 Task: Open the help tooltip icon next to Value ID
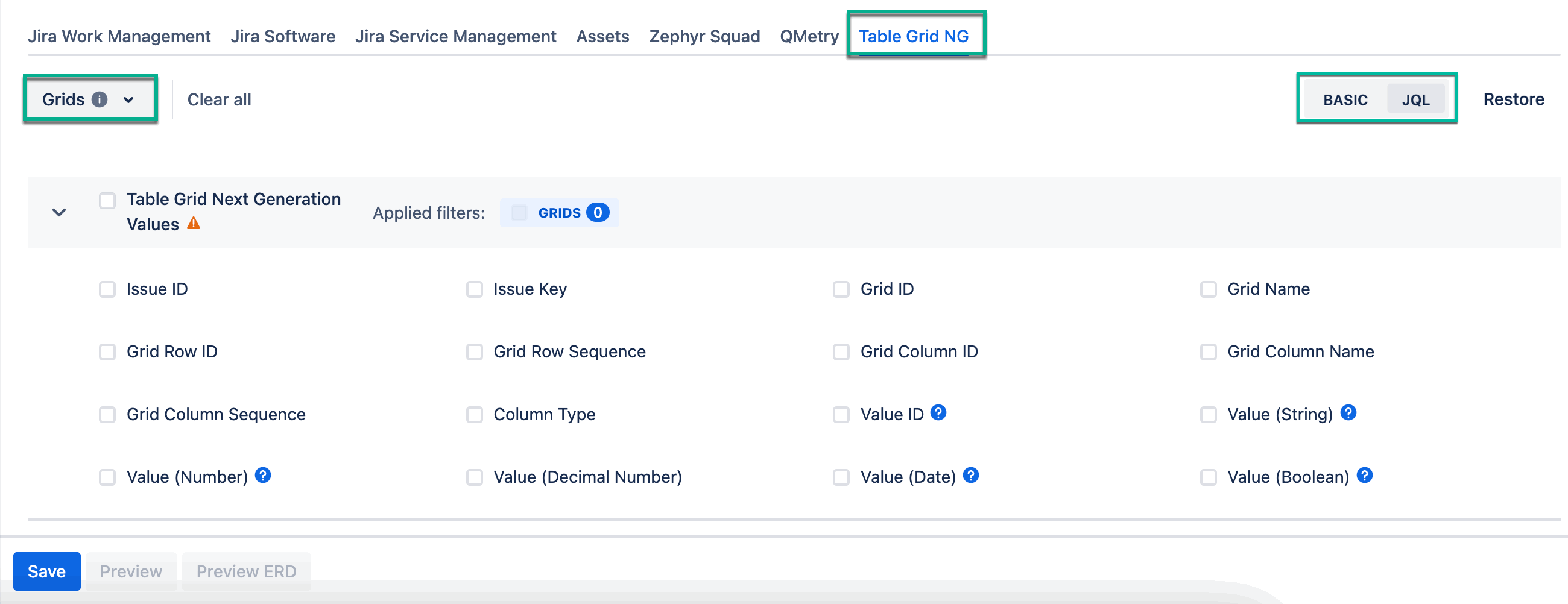(x=938, y=412)
